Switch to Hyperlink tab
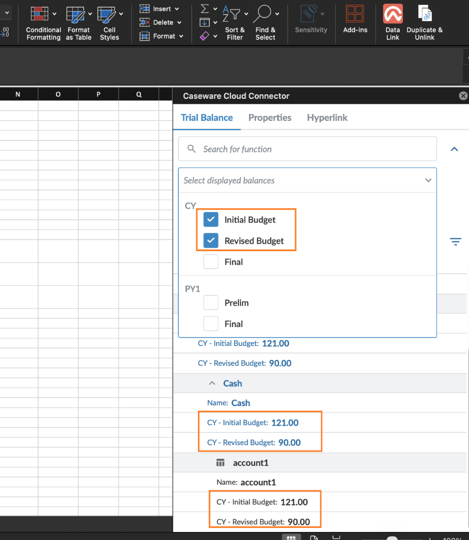This screenshot has height=540, width=469. (x=327, y=118)
